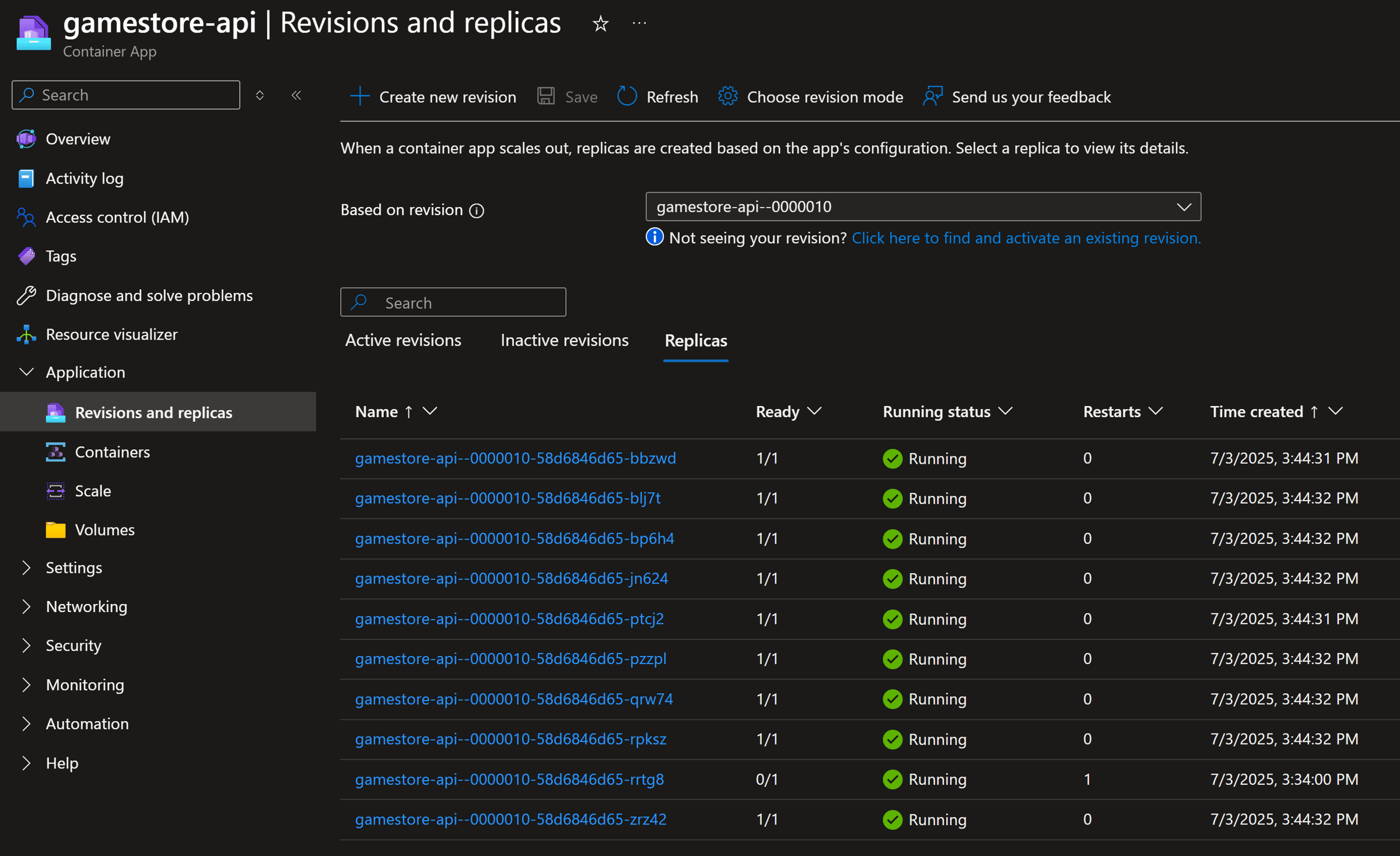The height and width of the screenshot is (856, 1400).
Task: Expand the Automation section
Action: coord(26,724)
